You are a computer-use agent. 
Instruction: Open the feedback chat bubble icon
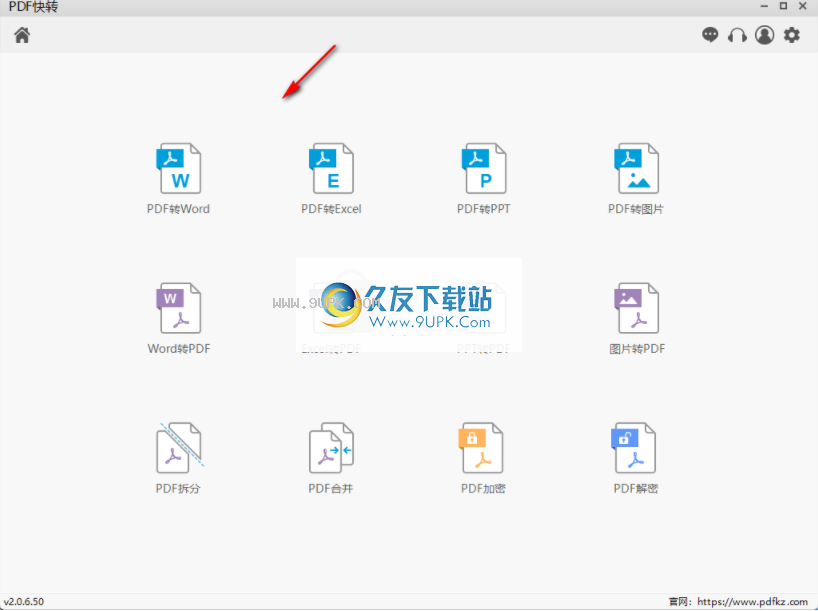710,35
